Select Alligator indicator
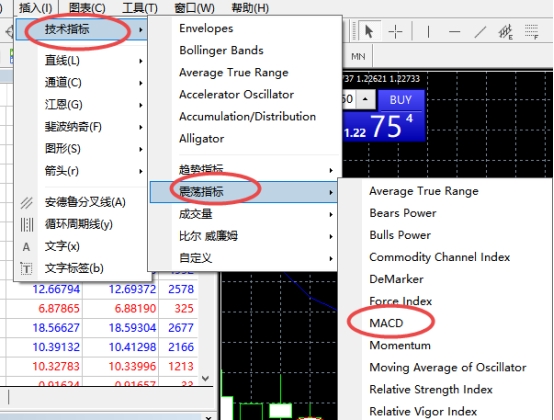Screen dimensions: 554x420 (x=201, y=139)
